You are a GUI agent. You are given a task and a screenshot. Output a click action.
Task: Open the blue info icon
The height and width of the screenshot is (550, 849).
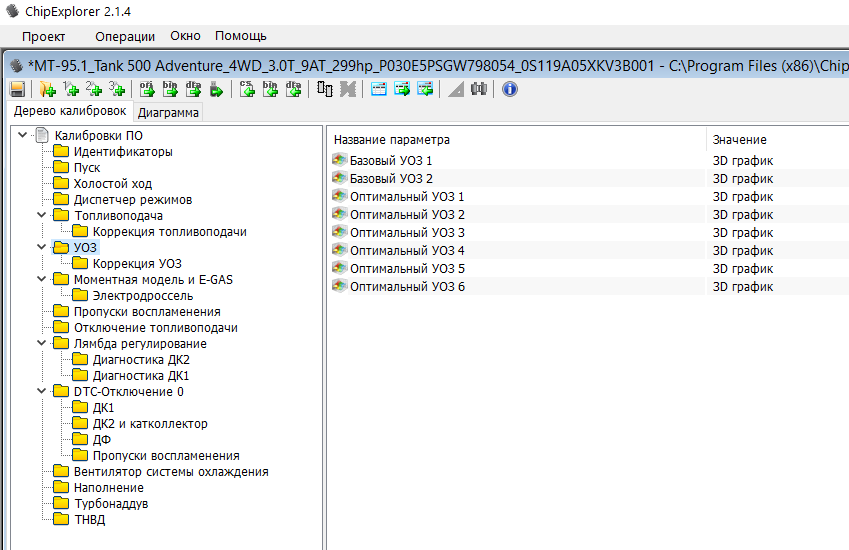coord(509,89)
